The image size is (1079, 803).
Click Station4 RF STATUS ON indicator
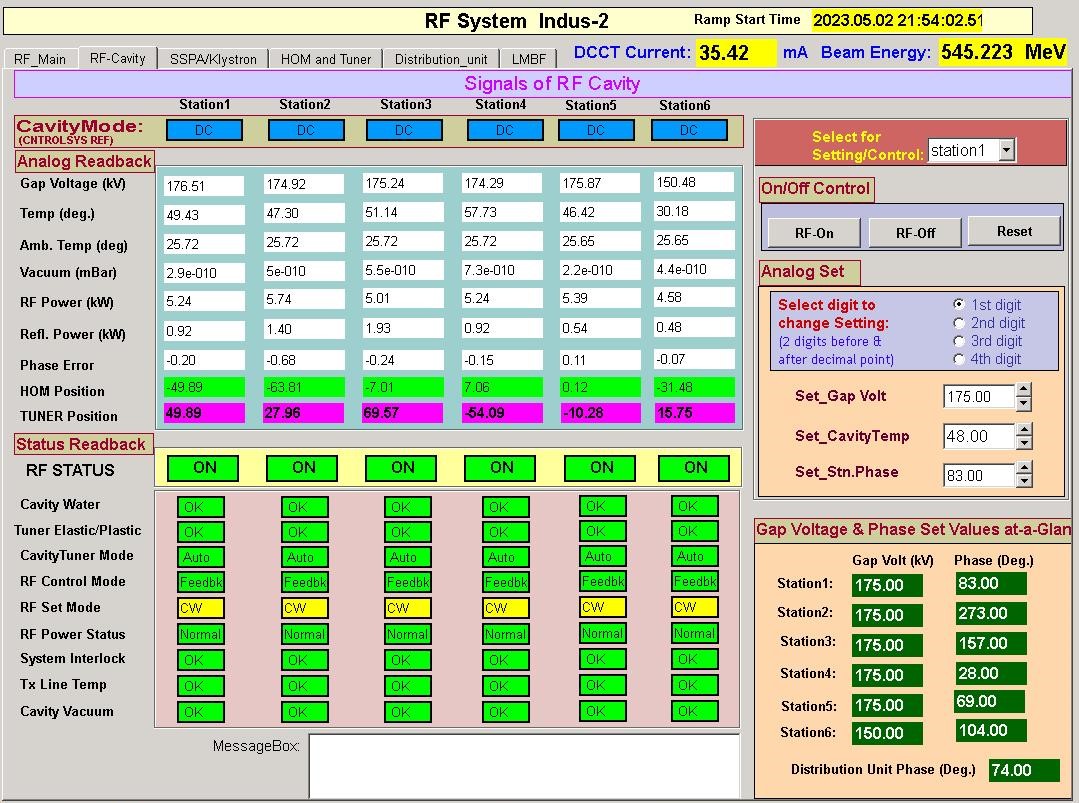click(x=501, y=468)
